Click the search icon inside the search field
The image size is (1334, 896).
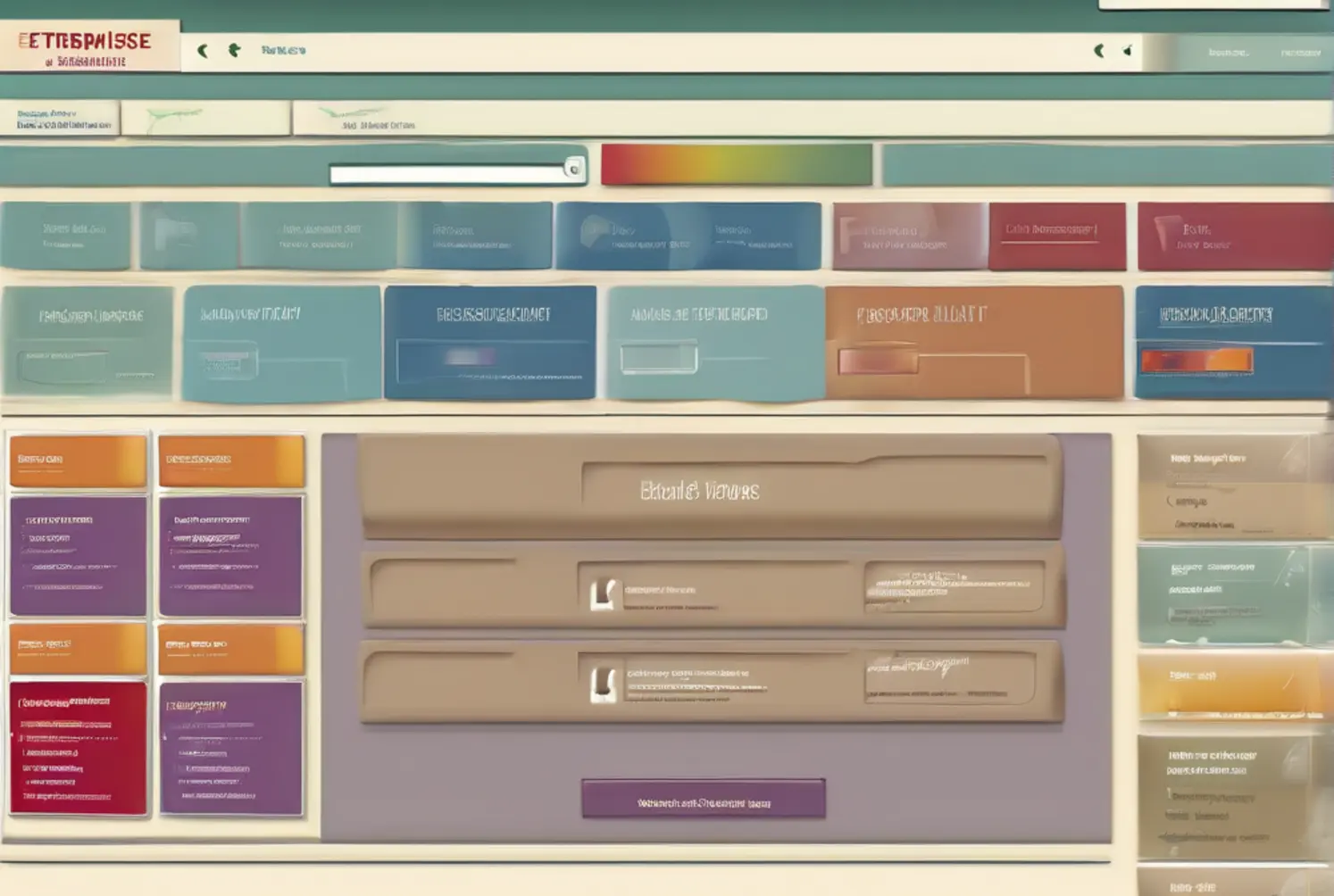pos(574,169)
